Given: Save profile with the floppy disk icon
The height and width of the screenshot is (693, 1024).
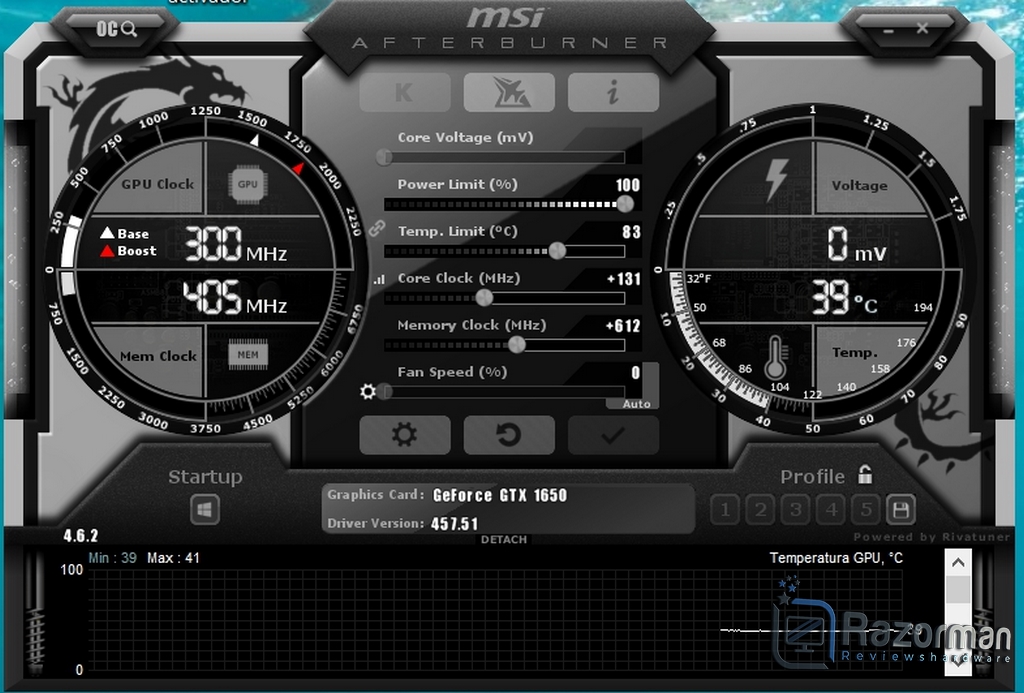Looking at the screenshot, I should click(901, 509).
